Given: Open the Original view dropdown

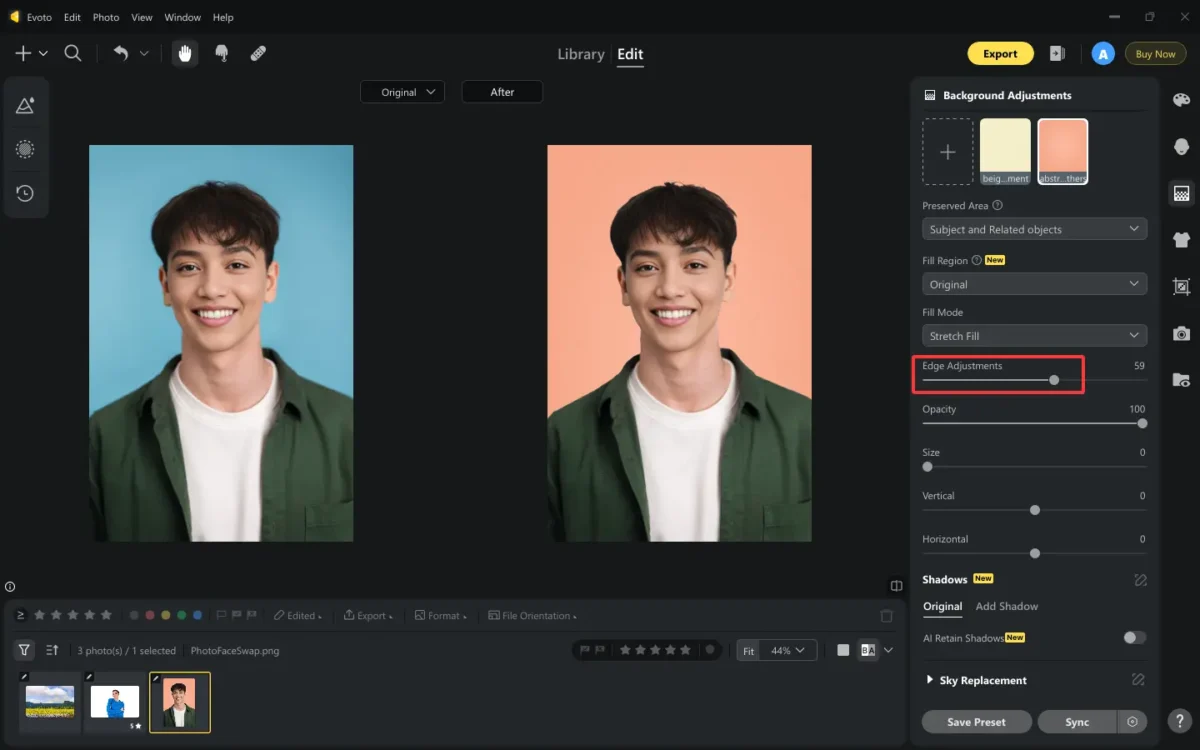Looking at the screenshot, I should click(402, 92).
